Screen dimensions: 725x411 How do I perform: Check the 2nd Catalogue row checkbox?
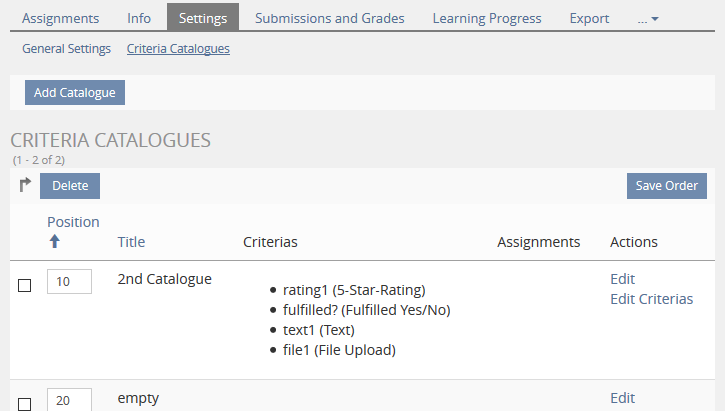point(25,285)
